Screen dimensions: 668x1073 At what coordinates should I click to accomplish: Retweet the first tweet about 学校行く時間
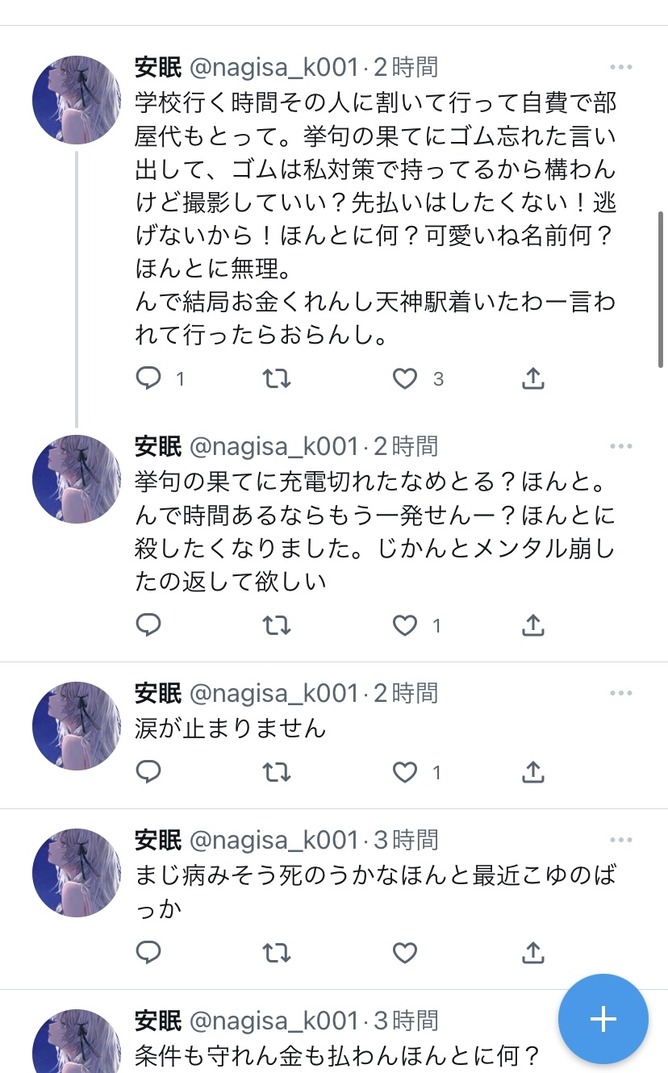276,379
